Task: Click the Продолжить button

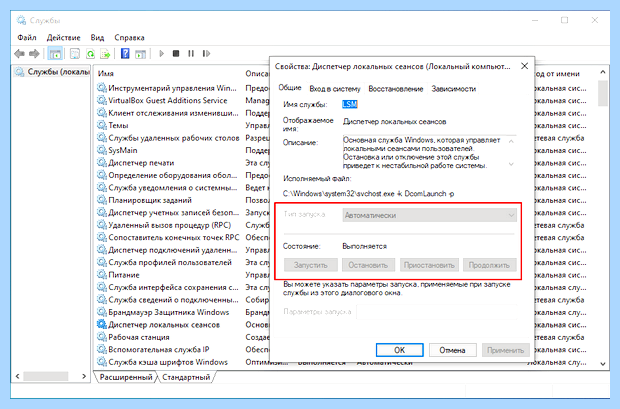Action: pos(489,265)
